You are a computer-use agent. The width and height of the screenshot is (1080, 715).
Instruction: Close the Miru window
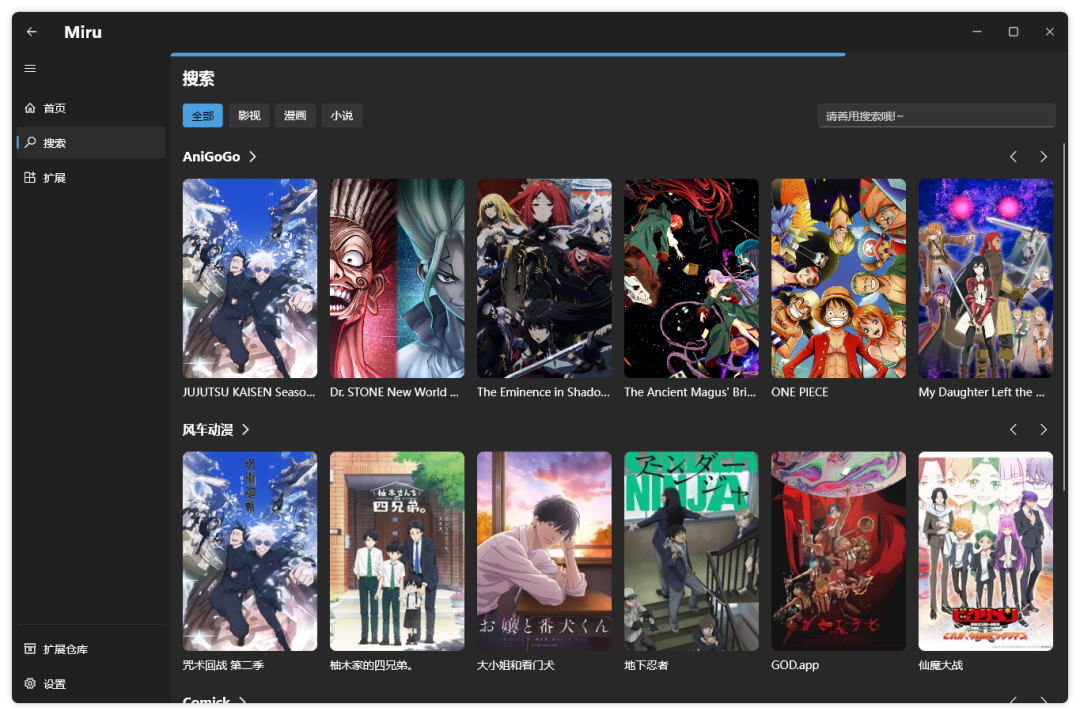tap(1050, 32)
